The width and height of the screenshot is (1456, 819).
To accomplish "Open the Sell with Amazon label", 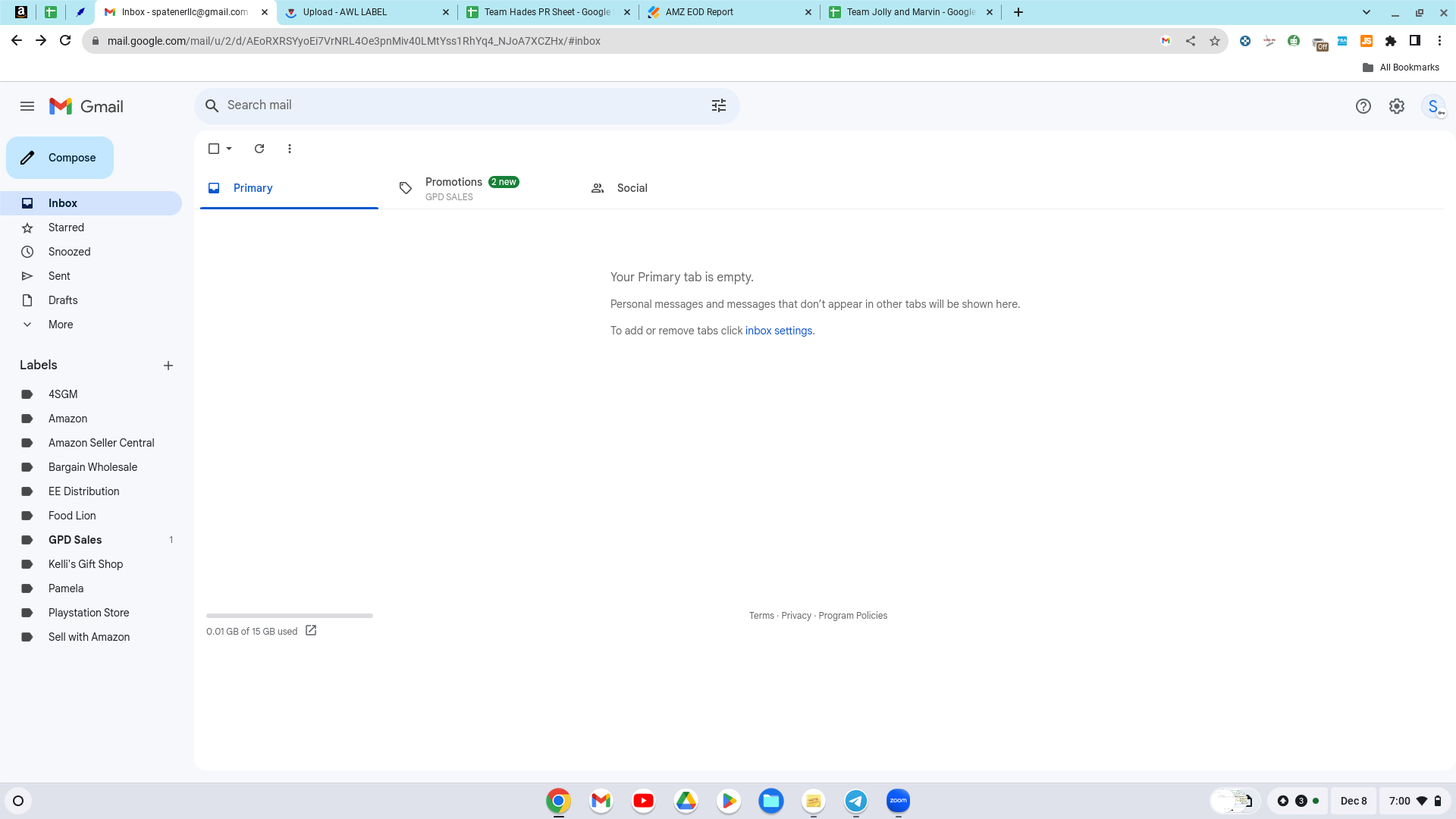I will point(91,637).
